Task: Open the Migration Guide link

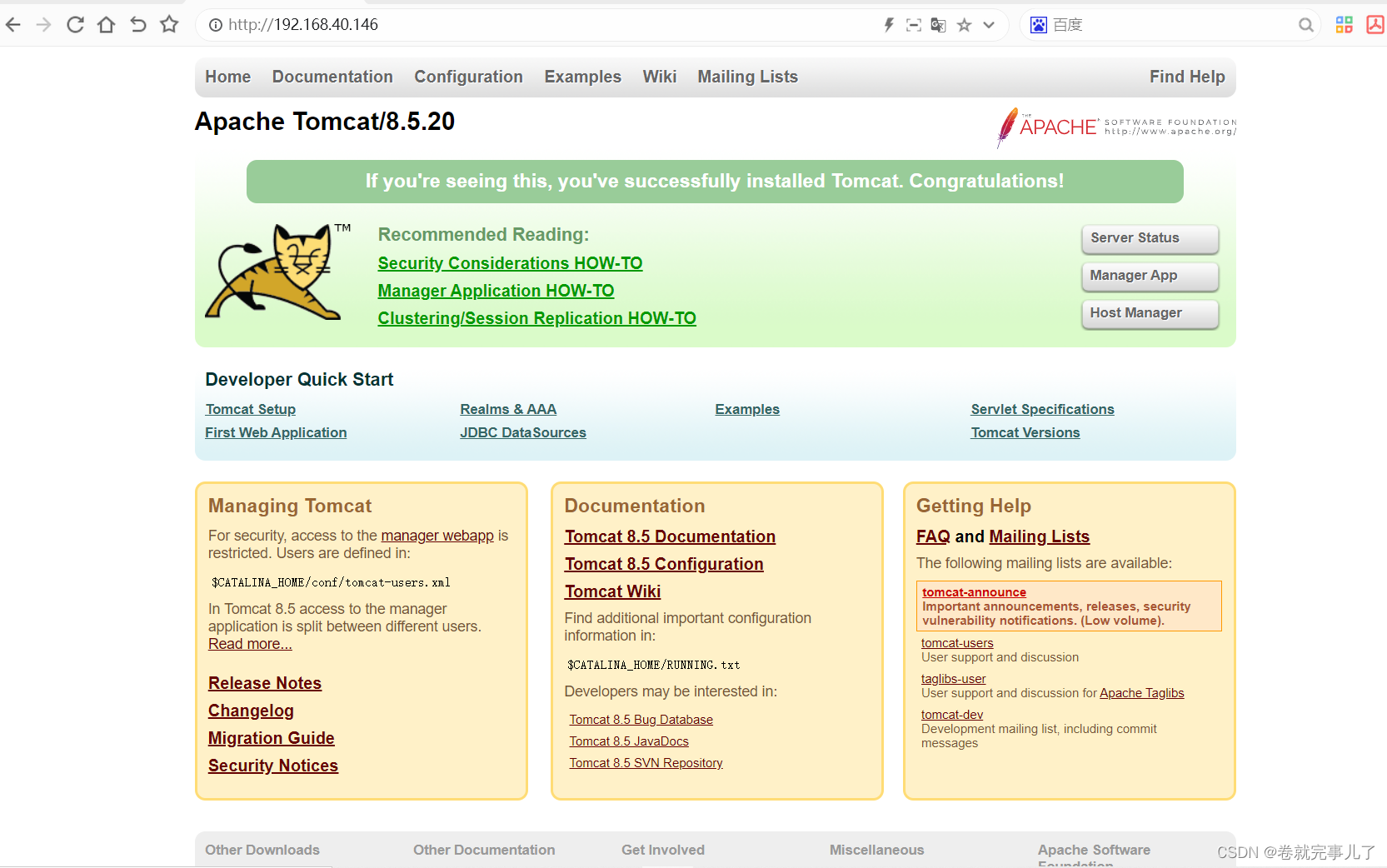Action: [272, 738]
